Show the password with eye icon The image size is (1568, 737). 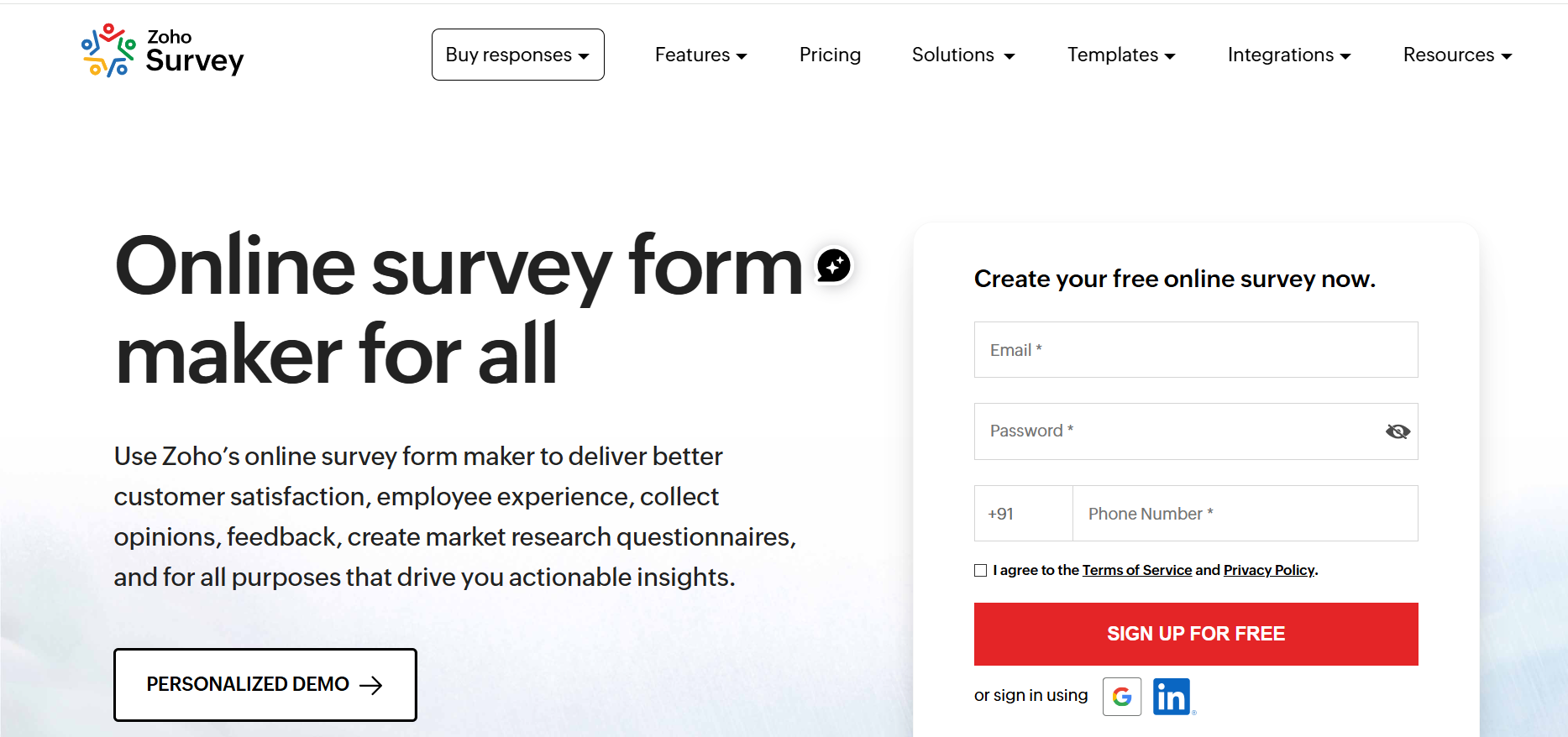tap(1397, 431)
